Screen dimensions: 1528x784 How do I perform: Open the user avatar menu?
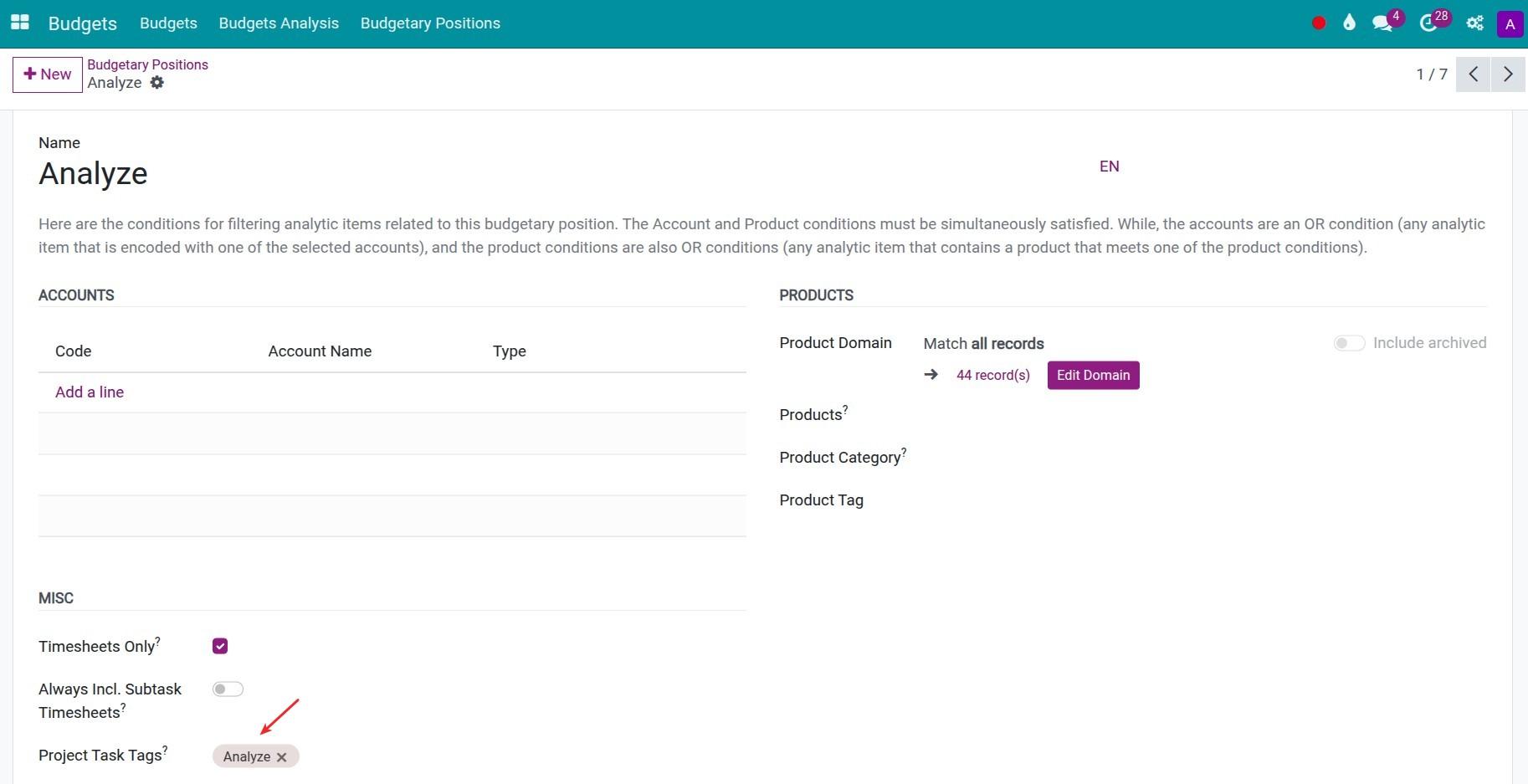pos(1510,24)
